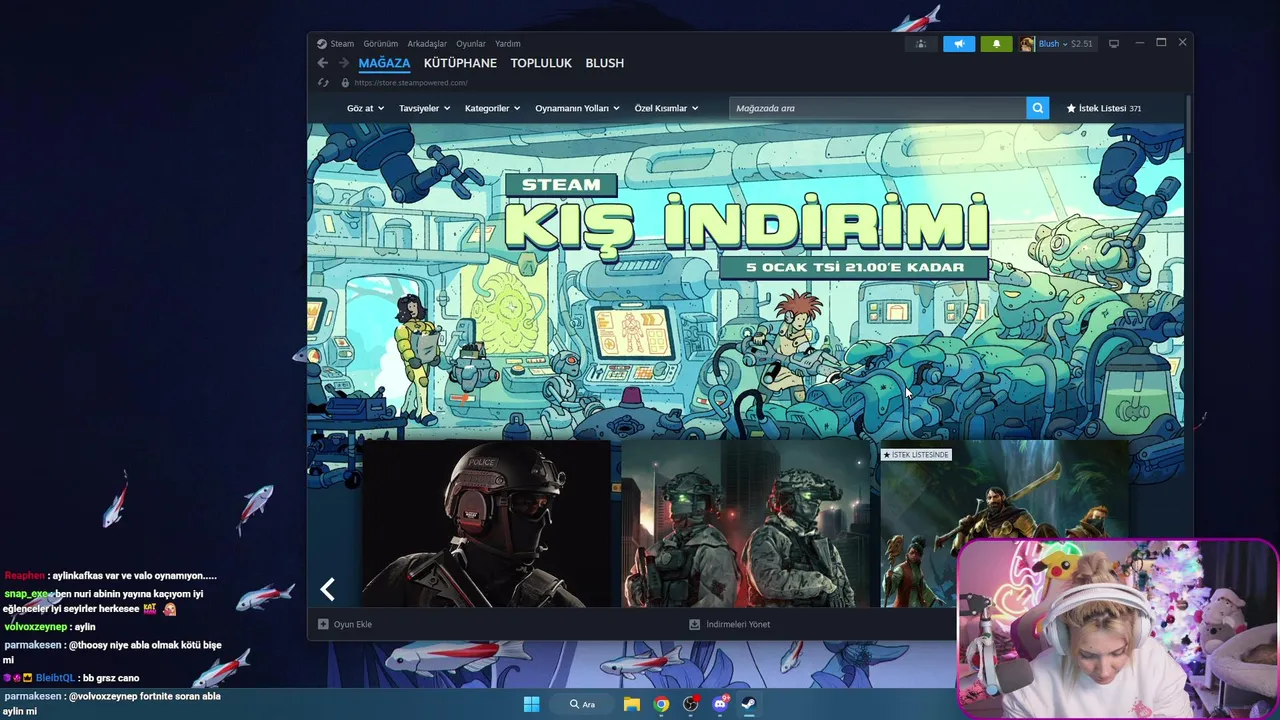Click the store search magnifier button
The height and width of the screenshot is (720, 1280).
pos(1037,108)
